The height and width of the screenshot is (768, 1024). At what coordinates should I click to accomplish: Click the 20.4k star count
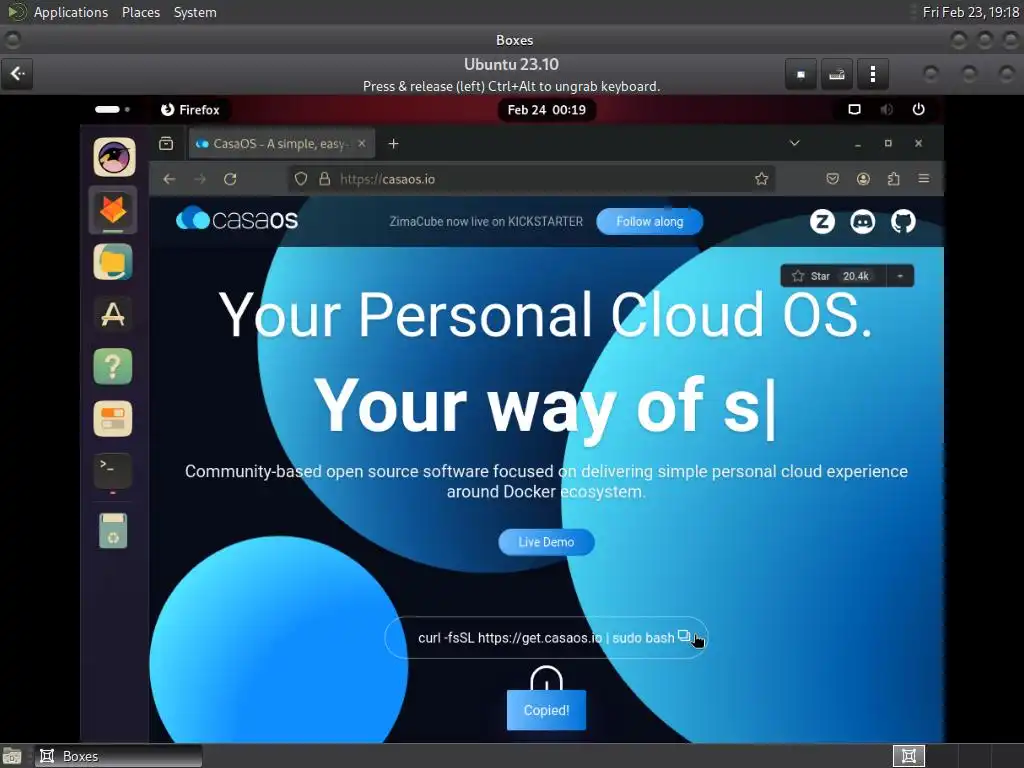pyautogui.click(x=856, y=276)
